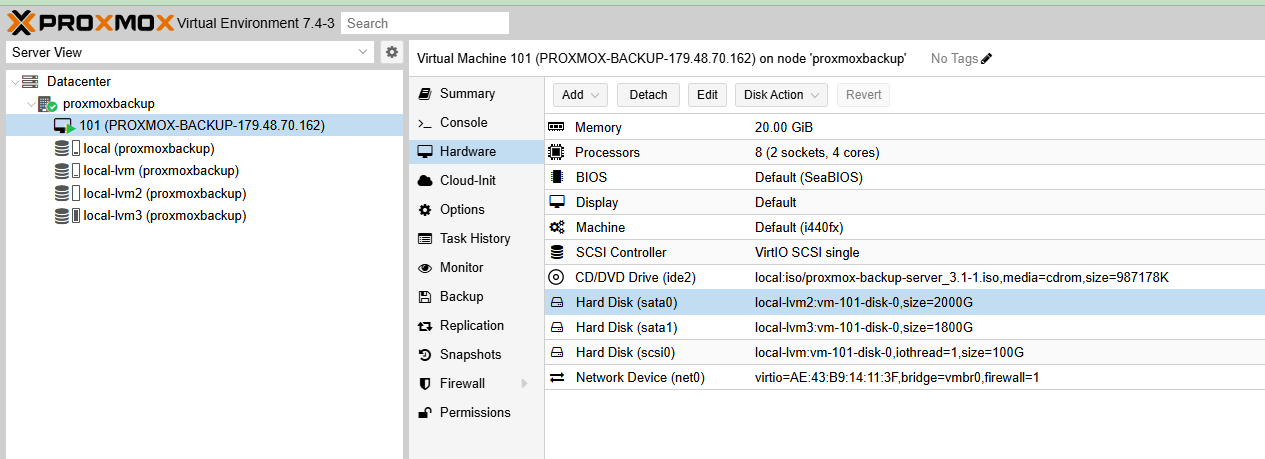Open the Server View dropdown
The height and width of the screenshot is (459, 1265).
(363, 52)
